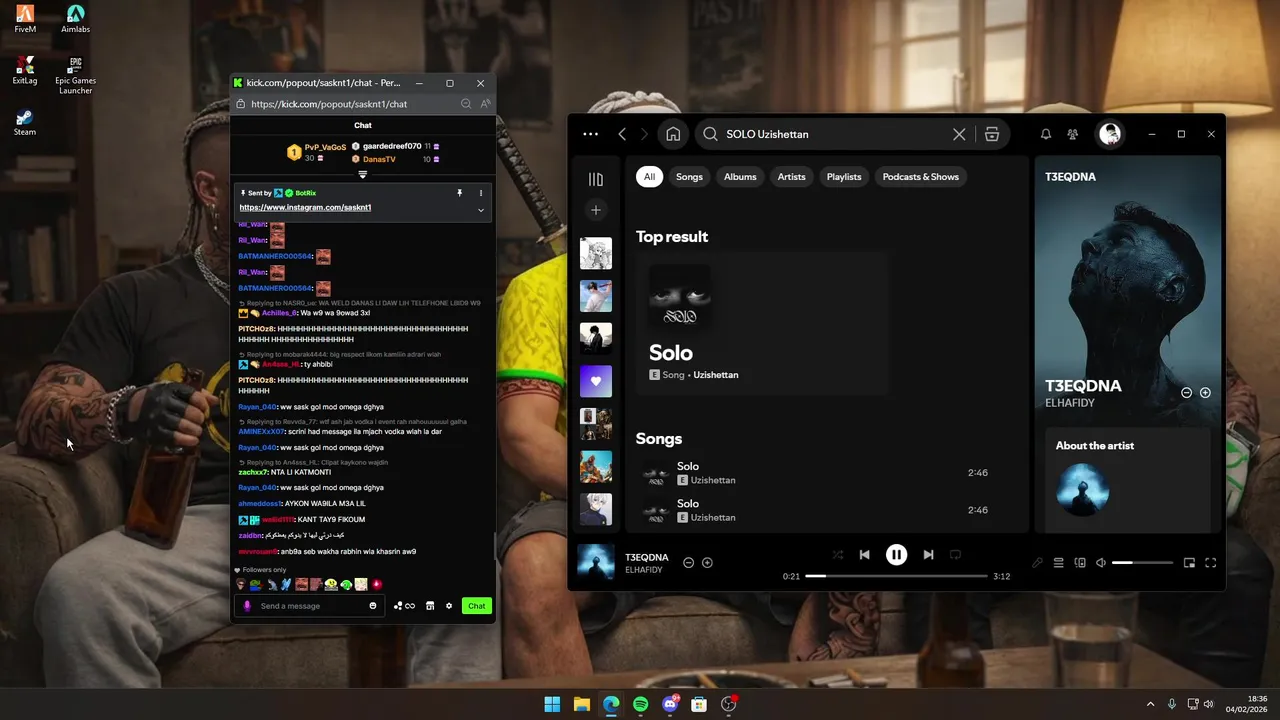Viewport: 1280px width, 720px height.
Task: Open the Kick shop icon
Action: (430, 606)
